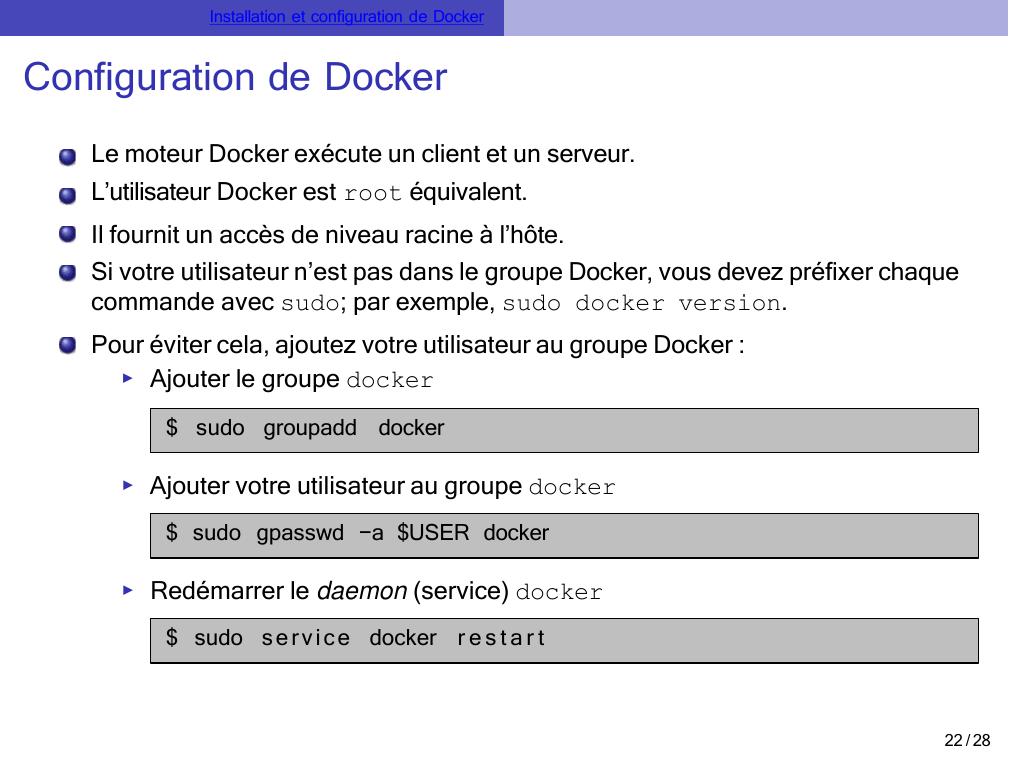Click the light purple header bar area
The image size is (1009, 757).
point(755,17)
